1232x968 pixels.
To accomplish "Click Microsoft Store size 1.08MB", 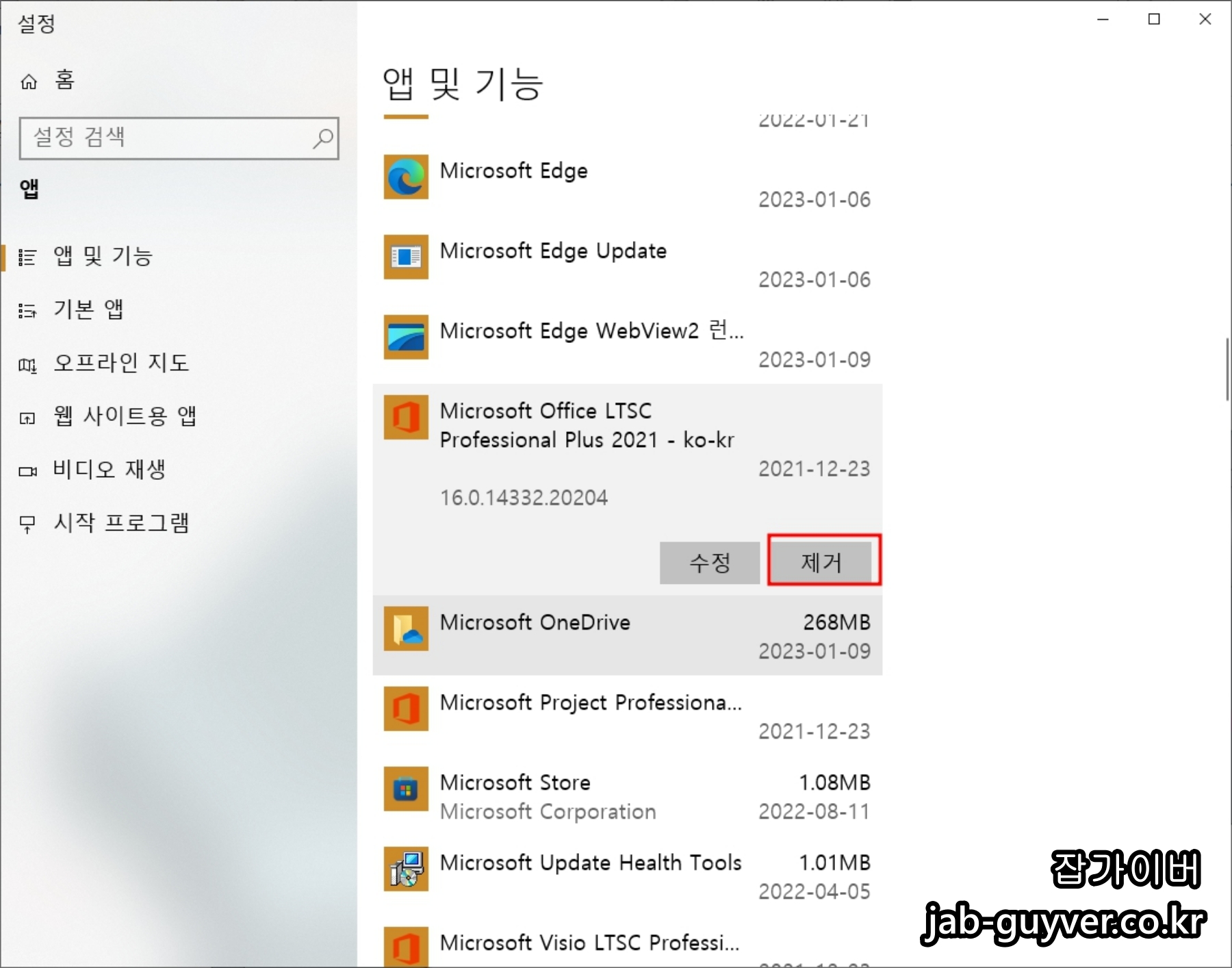I will [835, 782].
